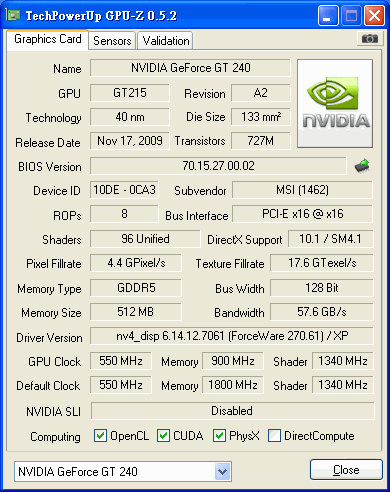Toggle the DirectCompute checkbox
Screen dimensions: 390x492
click(x=274, y=436)
